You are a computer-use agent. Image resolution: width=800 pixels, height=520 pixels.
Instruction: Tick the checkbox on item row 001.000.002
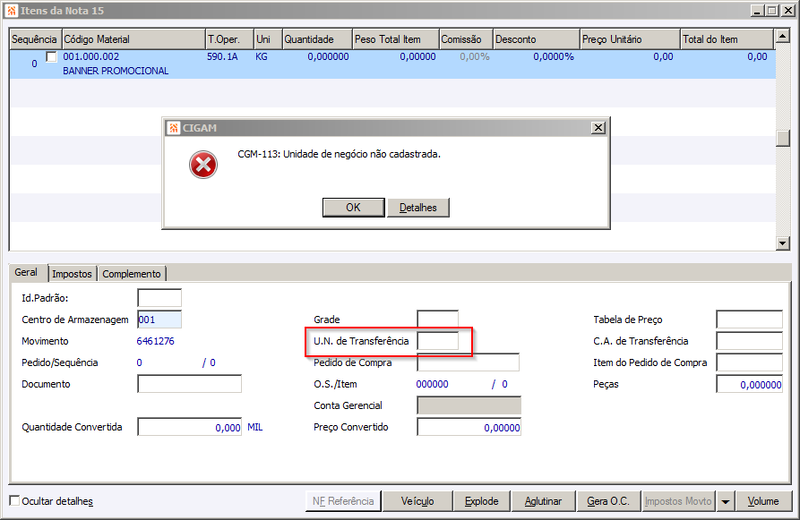[x=51, y=57]
